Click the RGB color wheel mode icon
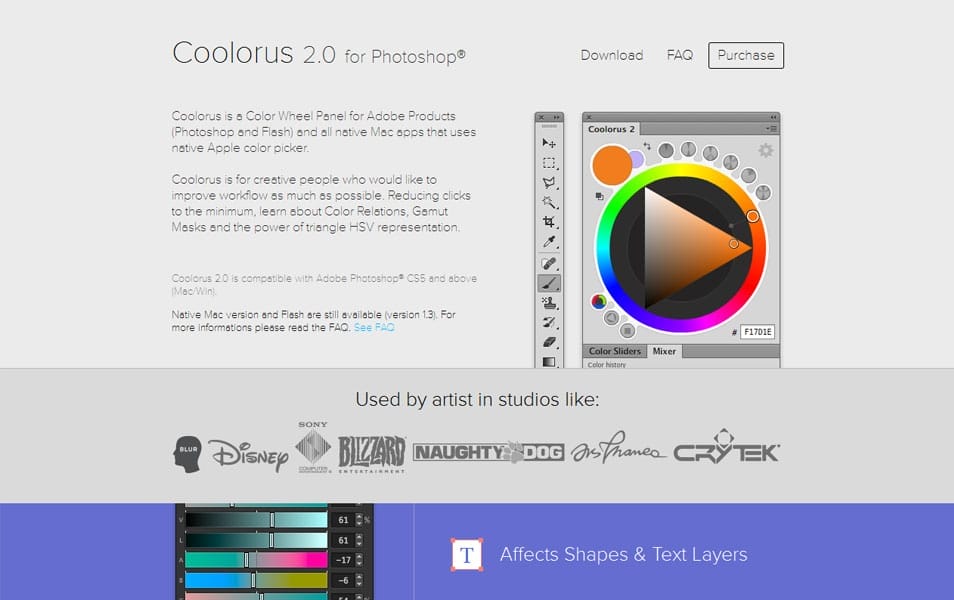Viewport: 954px width, 600px height. tap(599, 301)
